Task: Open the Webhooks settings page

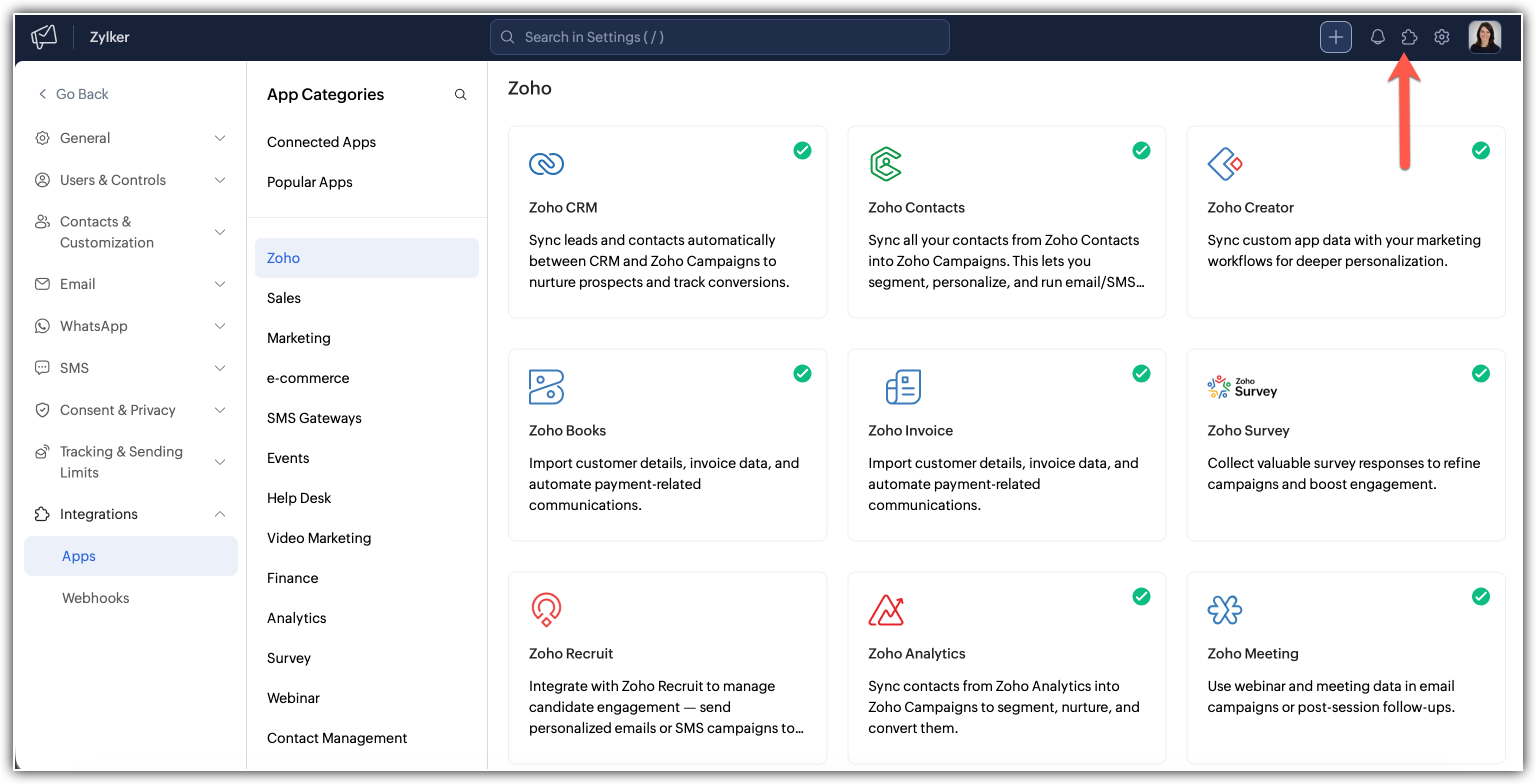Action: [x=95, y=597]
